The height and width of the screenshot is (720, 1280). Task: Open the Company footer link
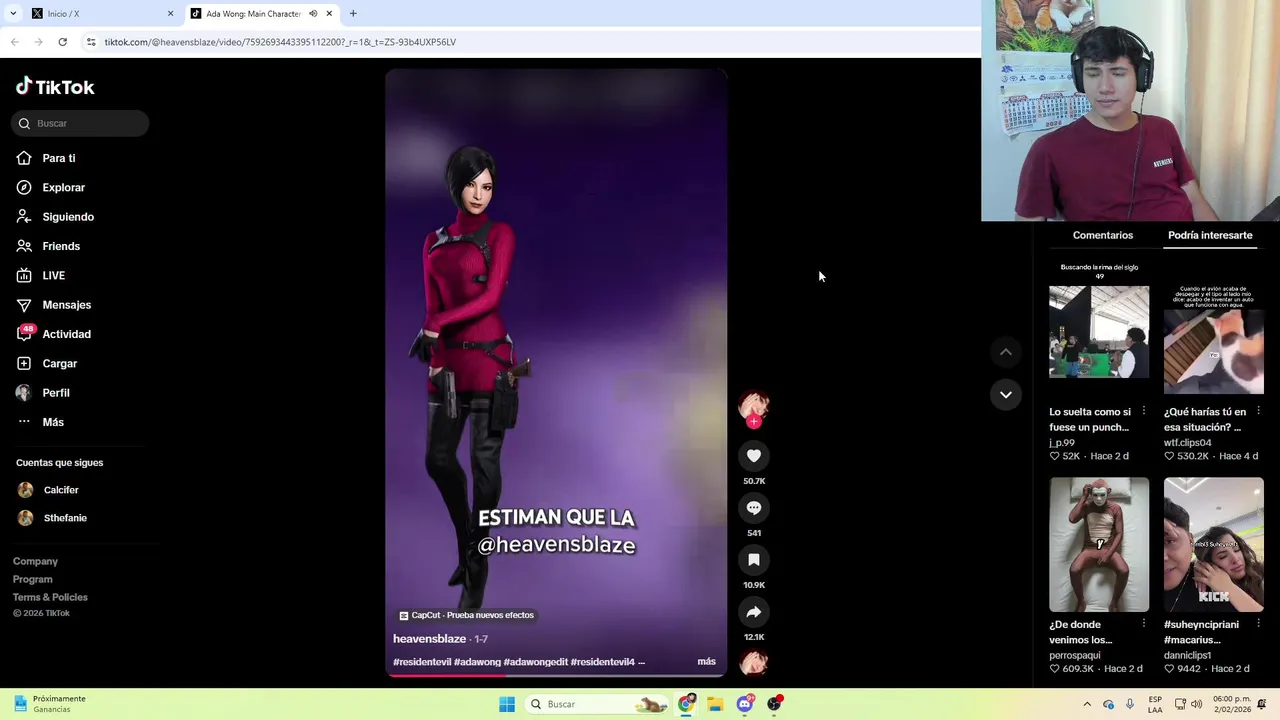tap(35, 561)
